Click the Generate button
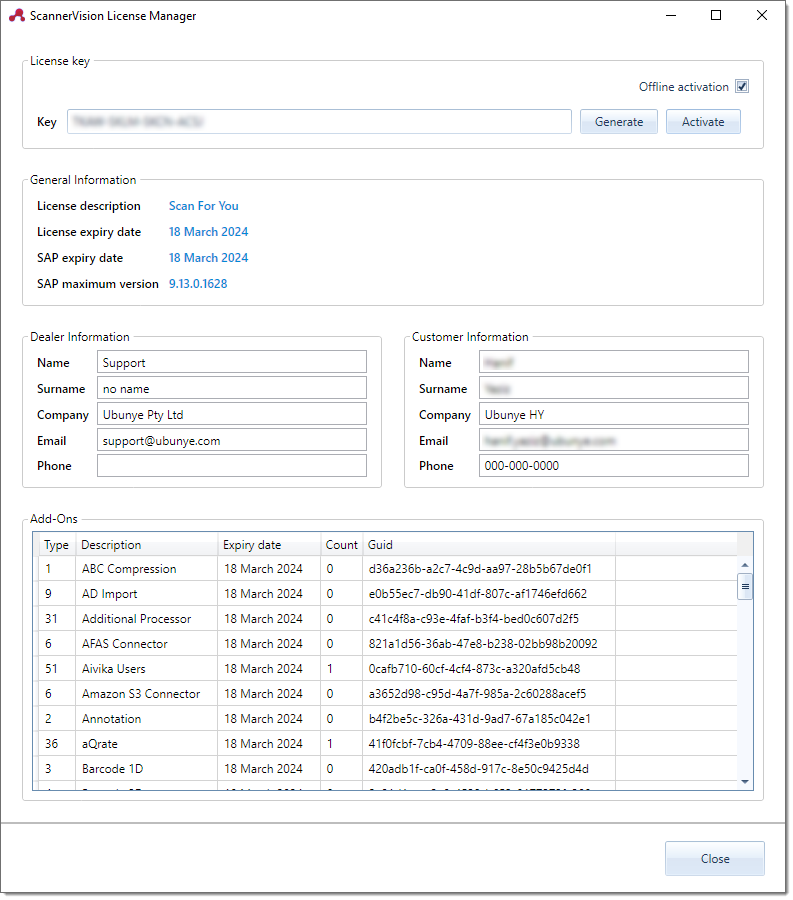 (619, 122)
